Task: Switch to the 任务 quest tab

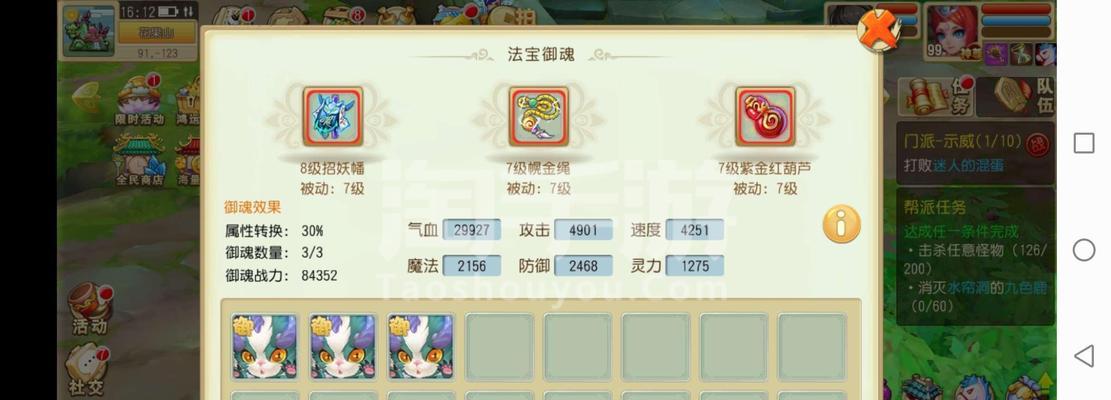Action: click(x=935, y=96)
